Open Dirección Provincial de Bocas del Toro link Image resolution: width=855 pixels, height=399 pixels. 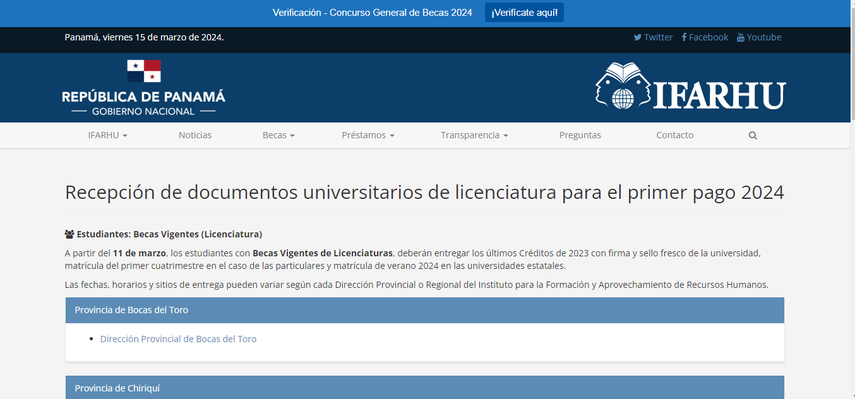tap(178, 339)
